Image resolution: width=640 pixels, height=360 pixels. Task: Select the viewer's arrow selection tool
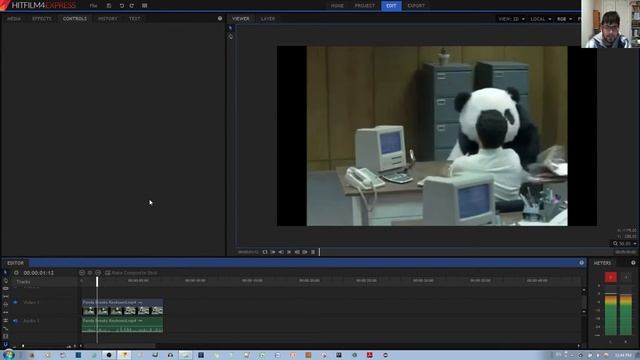[x=231, y=28]
